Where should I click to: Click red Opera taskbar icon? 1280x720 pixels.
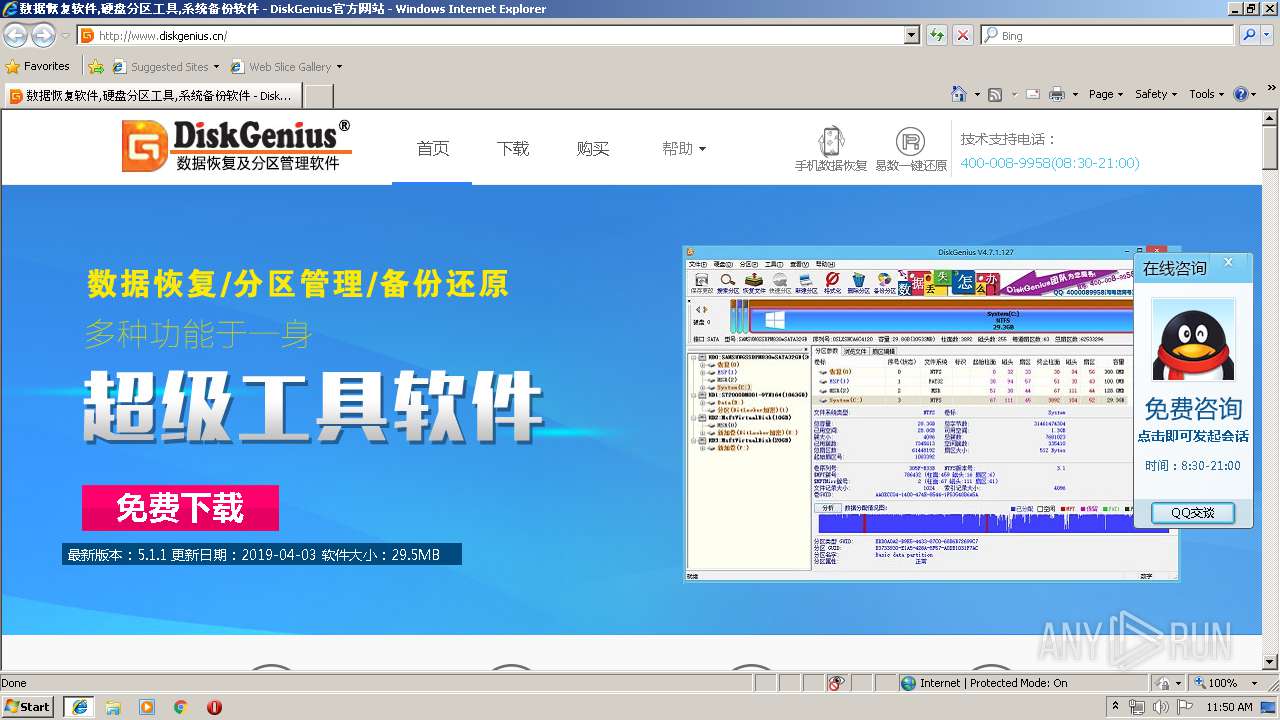point(214,707)
